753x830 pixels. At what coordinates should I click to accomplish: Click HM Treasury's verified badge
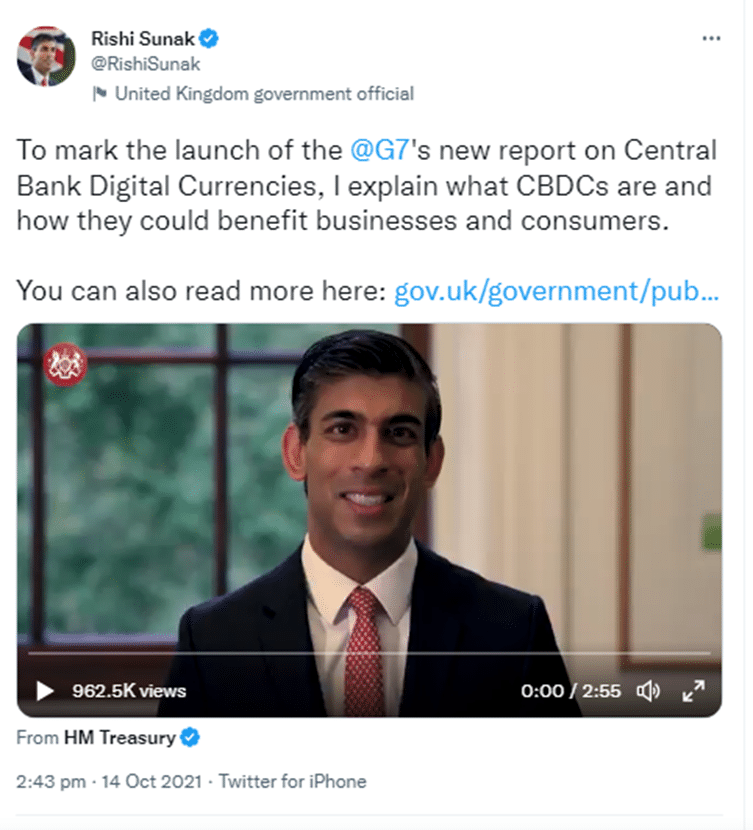coord(190,737)
